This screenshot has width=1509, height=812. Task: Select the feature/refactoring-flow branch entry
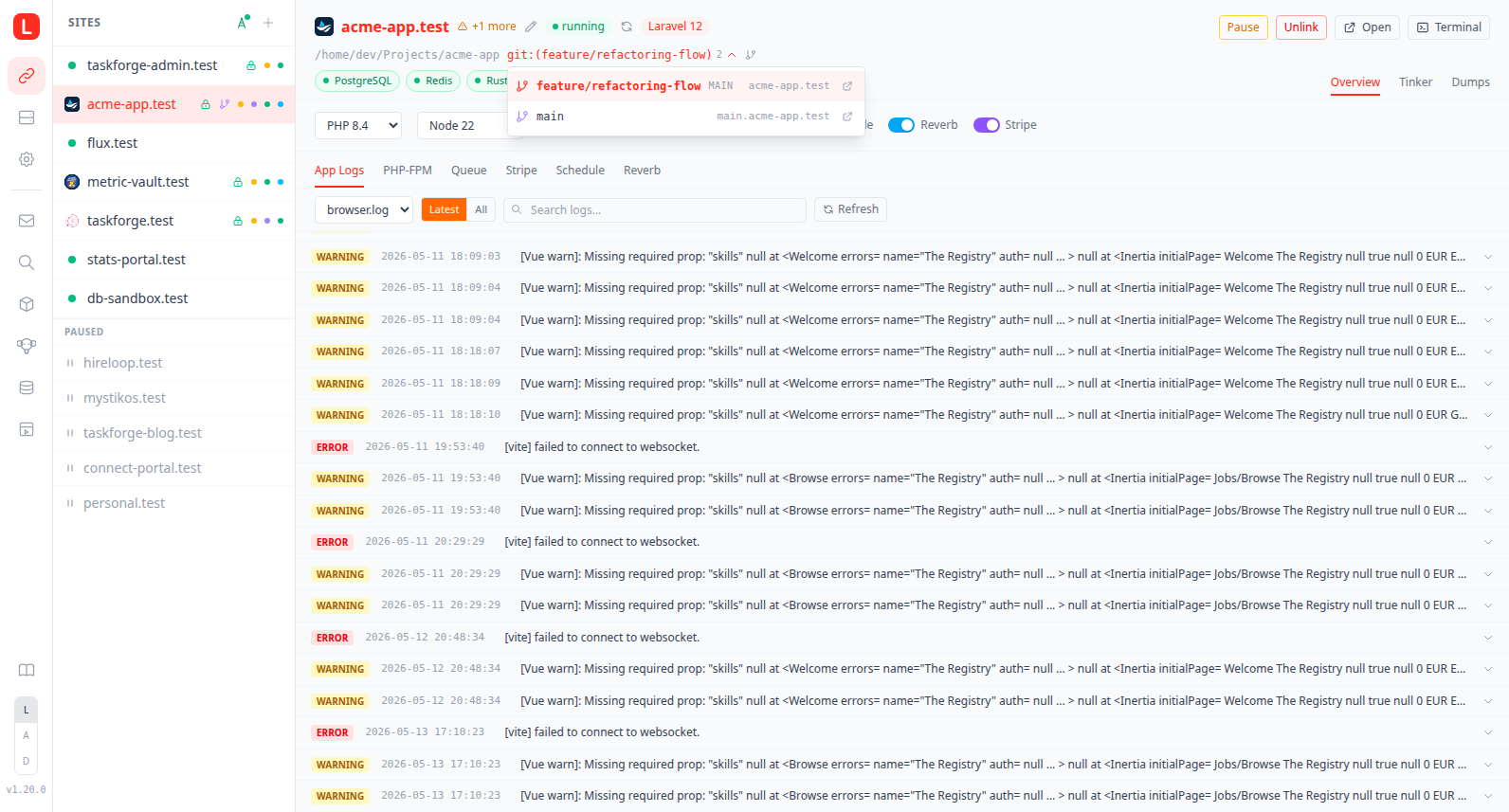pyautogui.click(x=686, y=86)
